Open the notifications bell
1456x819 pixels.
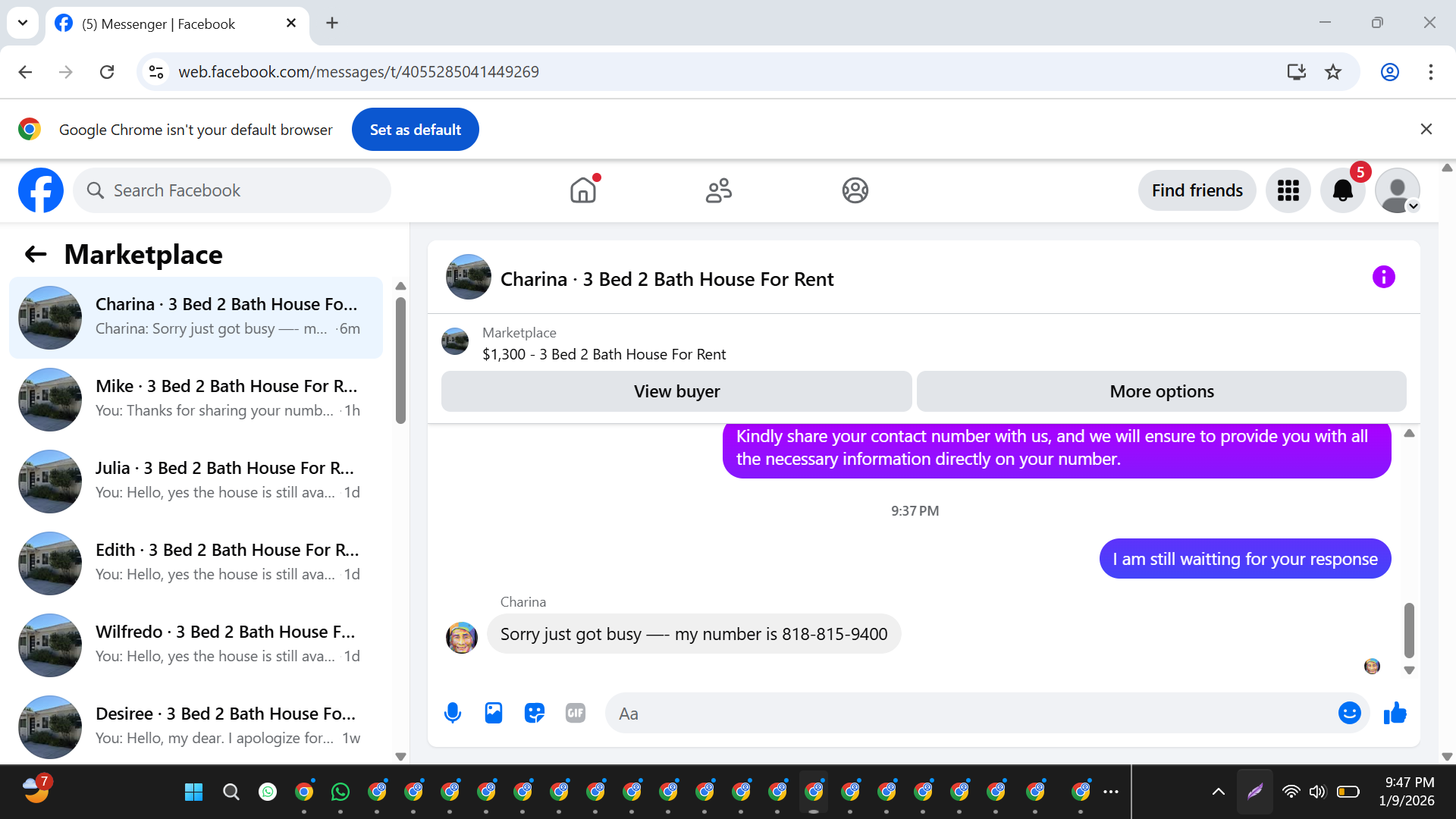pos(1342,190)
